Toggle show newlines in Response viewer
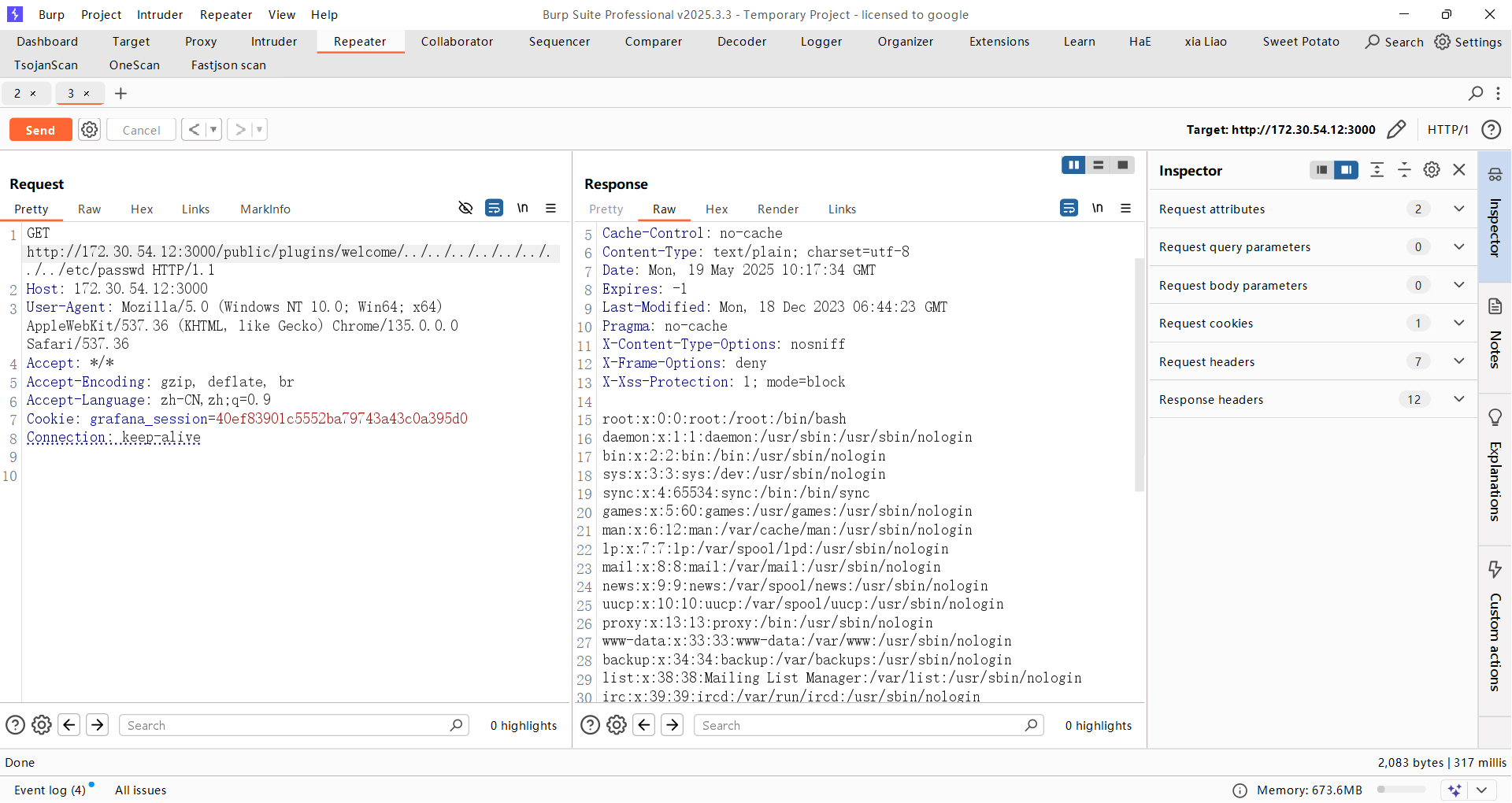 (1097, 208)
